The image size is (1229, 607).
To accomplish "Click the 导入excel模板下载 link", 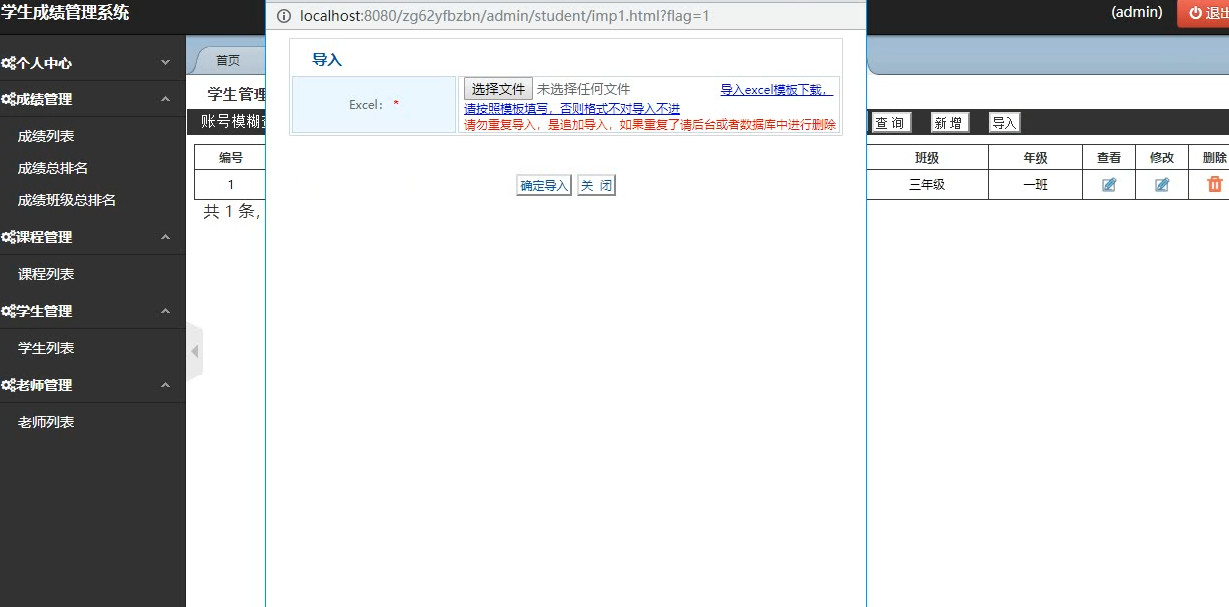I will click(776, 90).
